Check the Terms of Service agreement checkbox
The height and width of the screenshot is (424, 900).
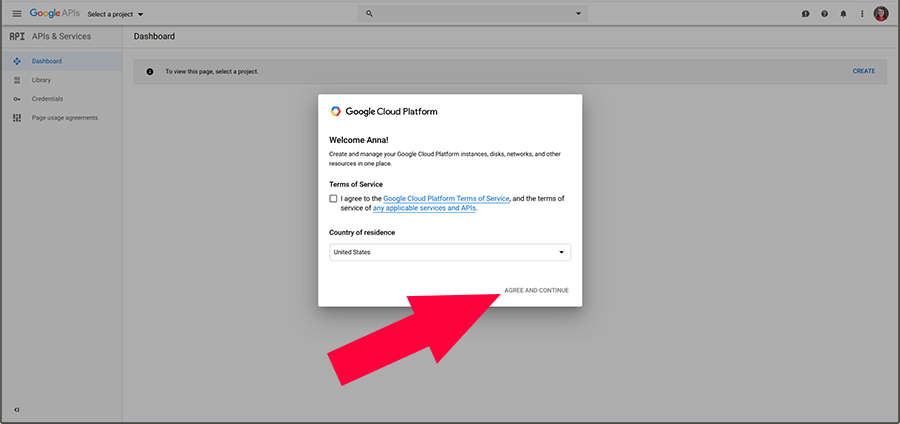[333, 199]
